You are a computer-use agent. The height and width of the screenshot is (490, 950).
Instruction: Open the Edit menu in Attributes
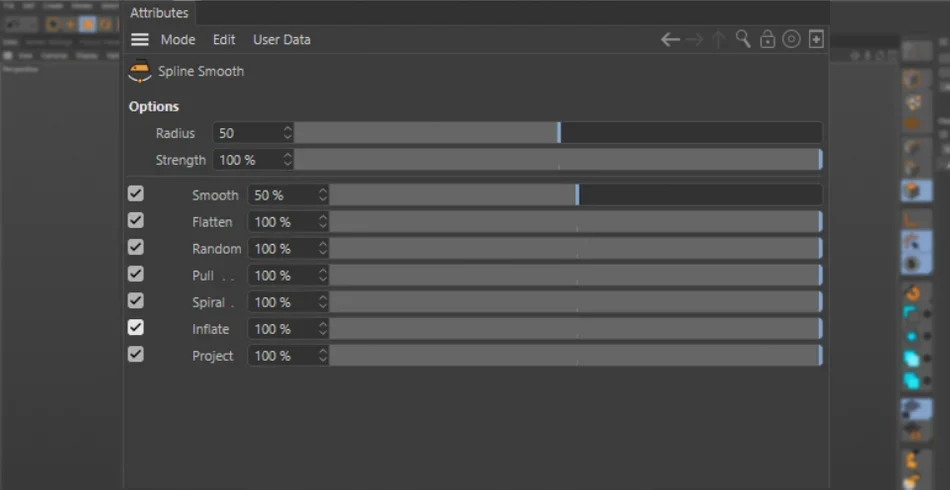(x=224, y=40)
